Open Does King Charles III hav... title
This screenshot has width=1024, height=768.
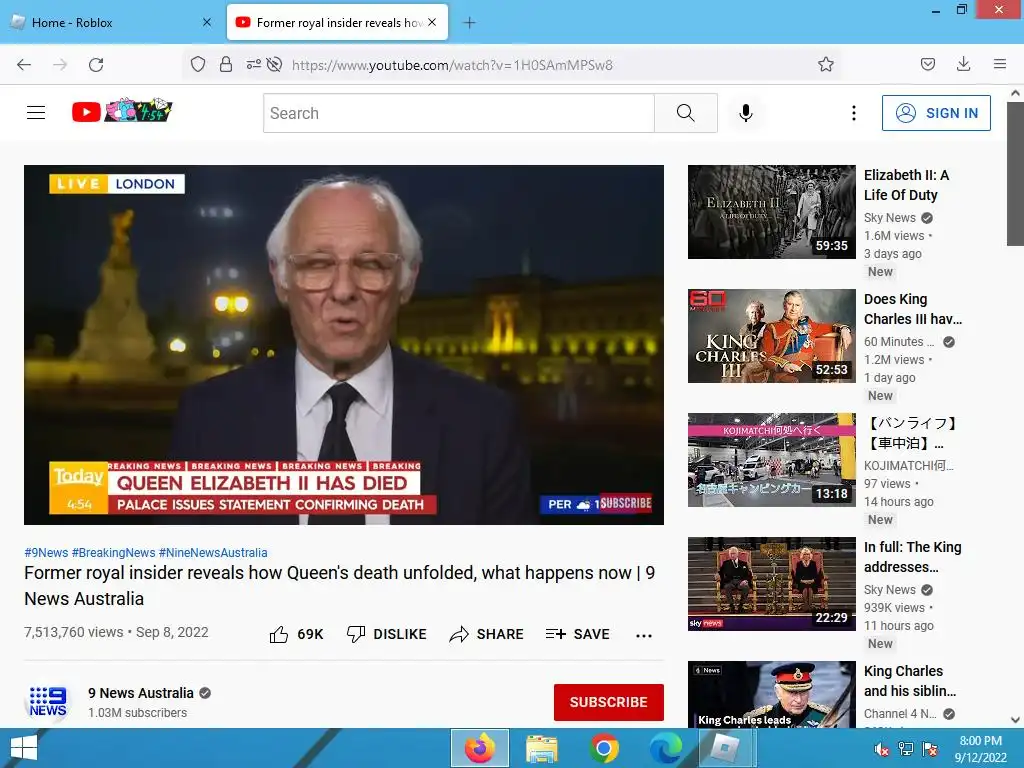point(913,309)
